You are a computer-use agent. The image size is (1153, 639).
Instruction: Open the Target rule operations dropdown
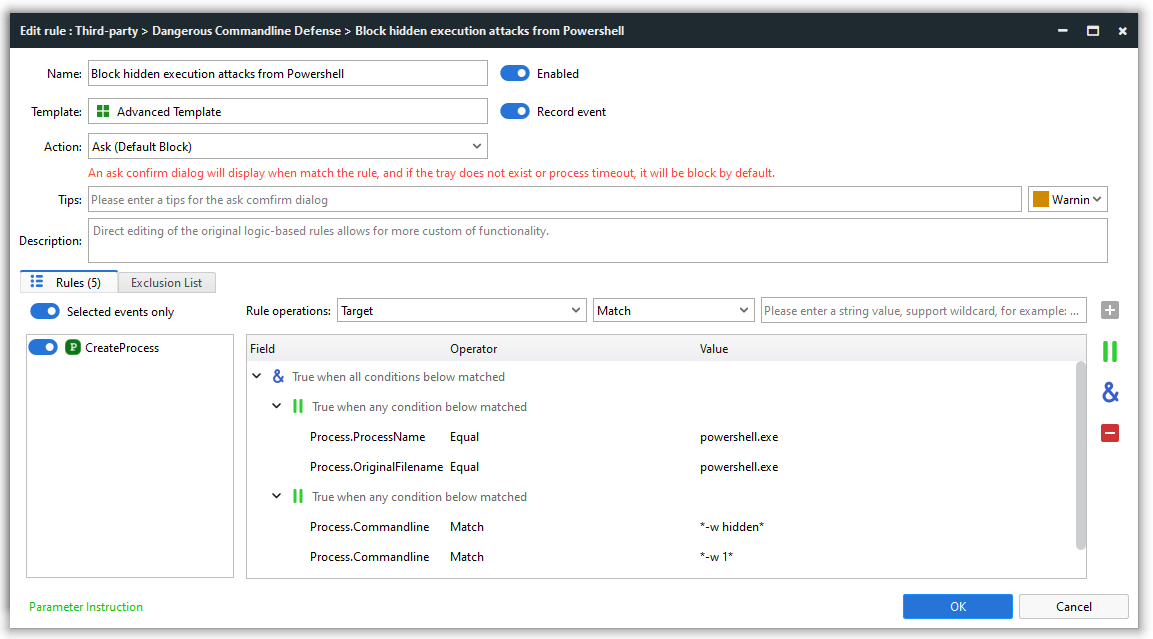(461, 311)
